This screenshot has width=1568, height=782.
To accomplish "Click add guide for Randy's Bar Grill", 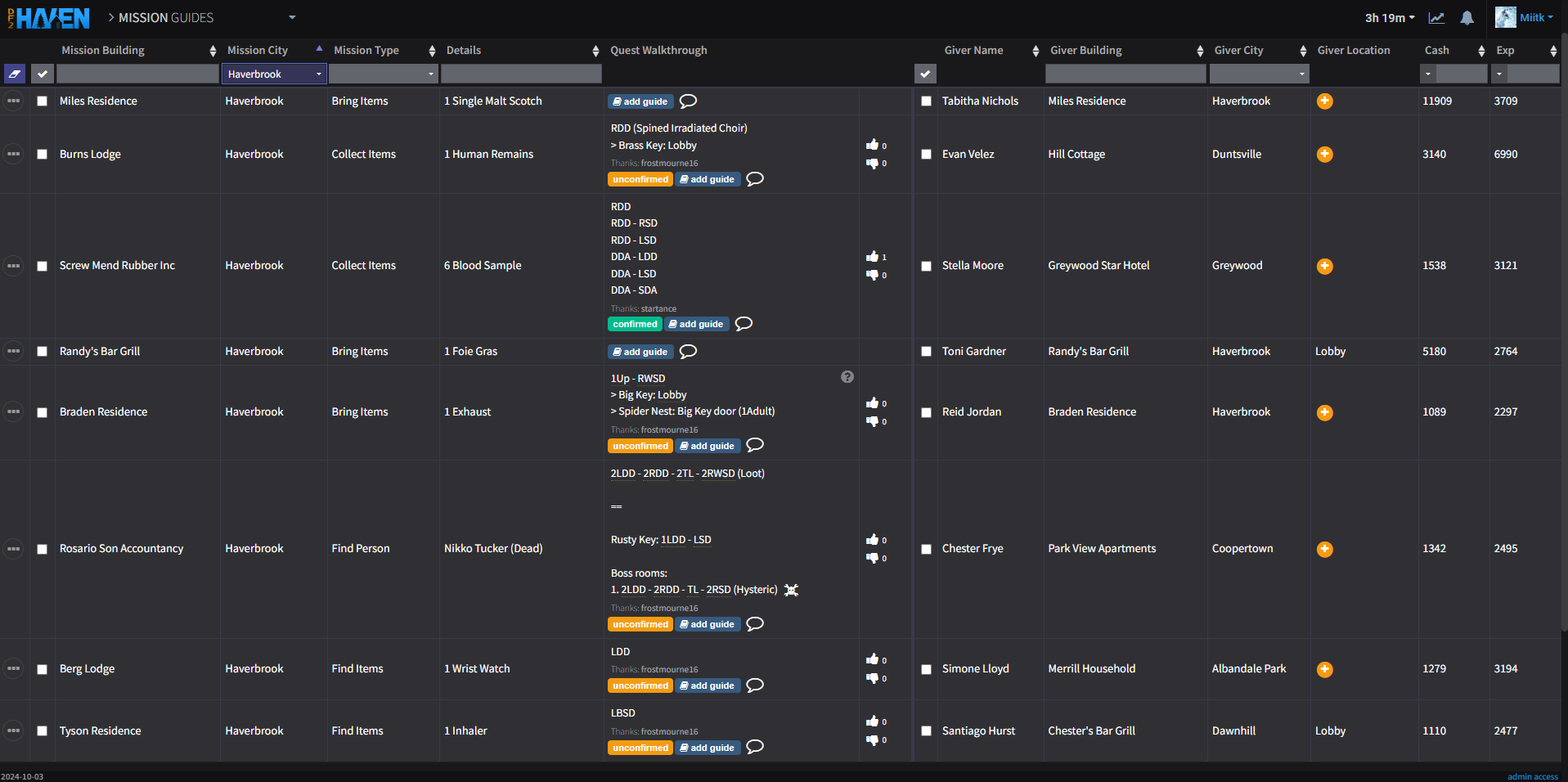I will (640, 352).
